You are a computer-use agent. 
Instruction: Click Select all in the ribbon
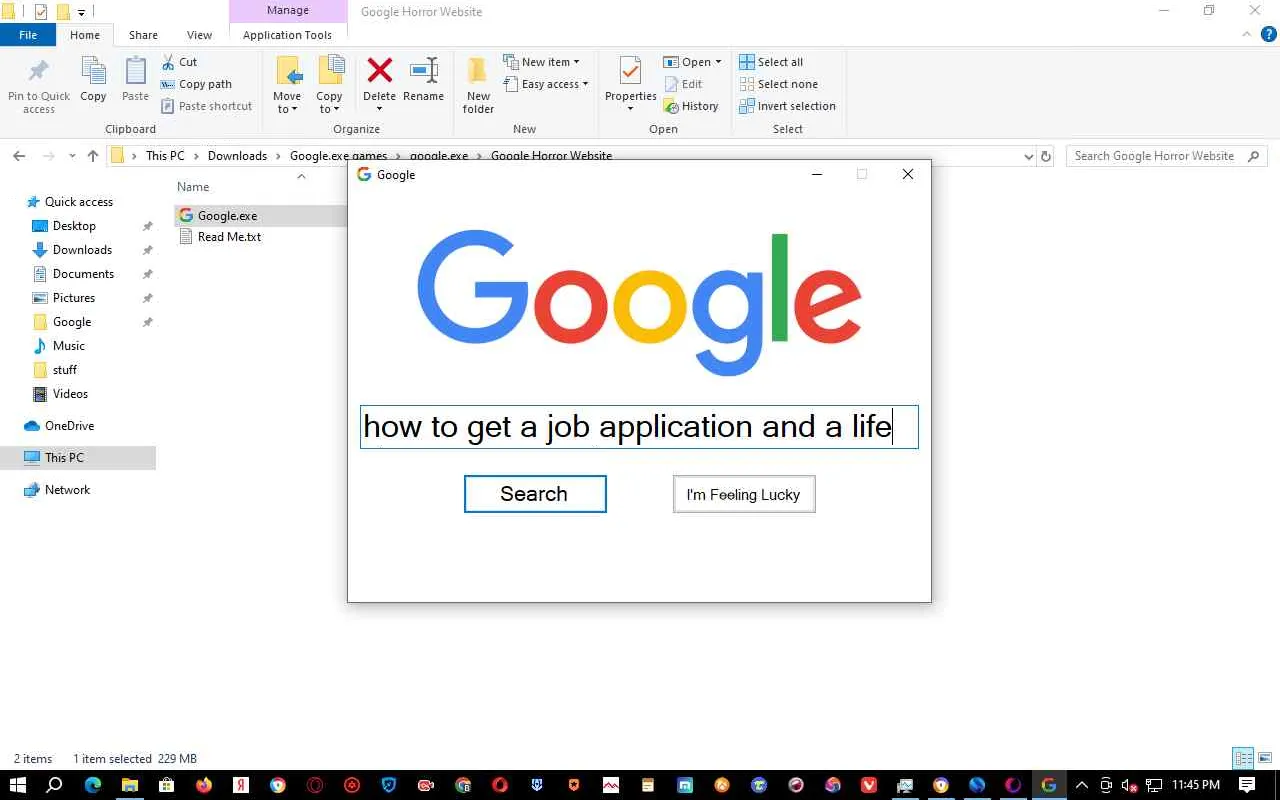click(771, 62)
